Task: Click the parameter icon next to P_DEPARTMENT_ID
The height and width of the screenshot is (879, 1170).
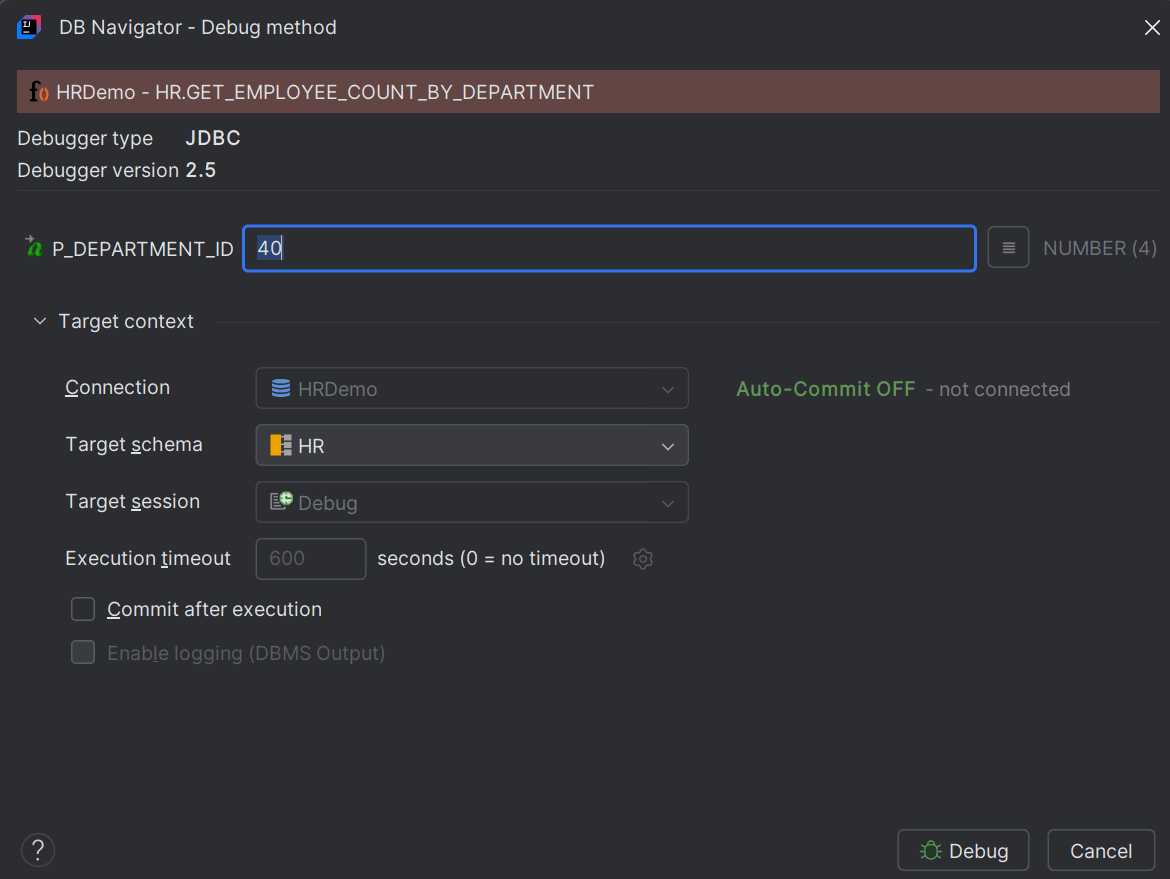Action: (x=33, y=248)
